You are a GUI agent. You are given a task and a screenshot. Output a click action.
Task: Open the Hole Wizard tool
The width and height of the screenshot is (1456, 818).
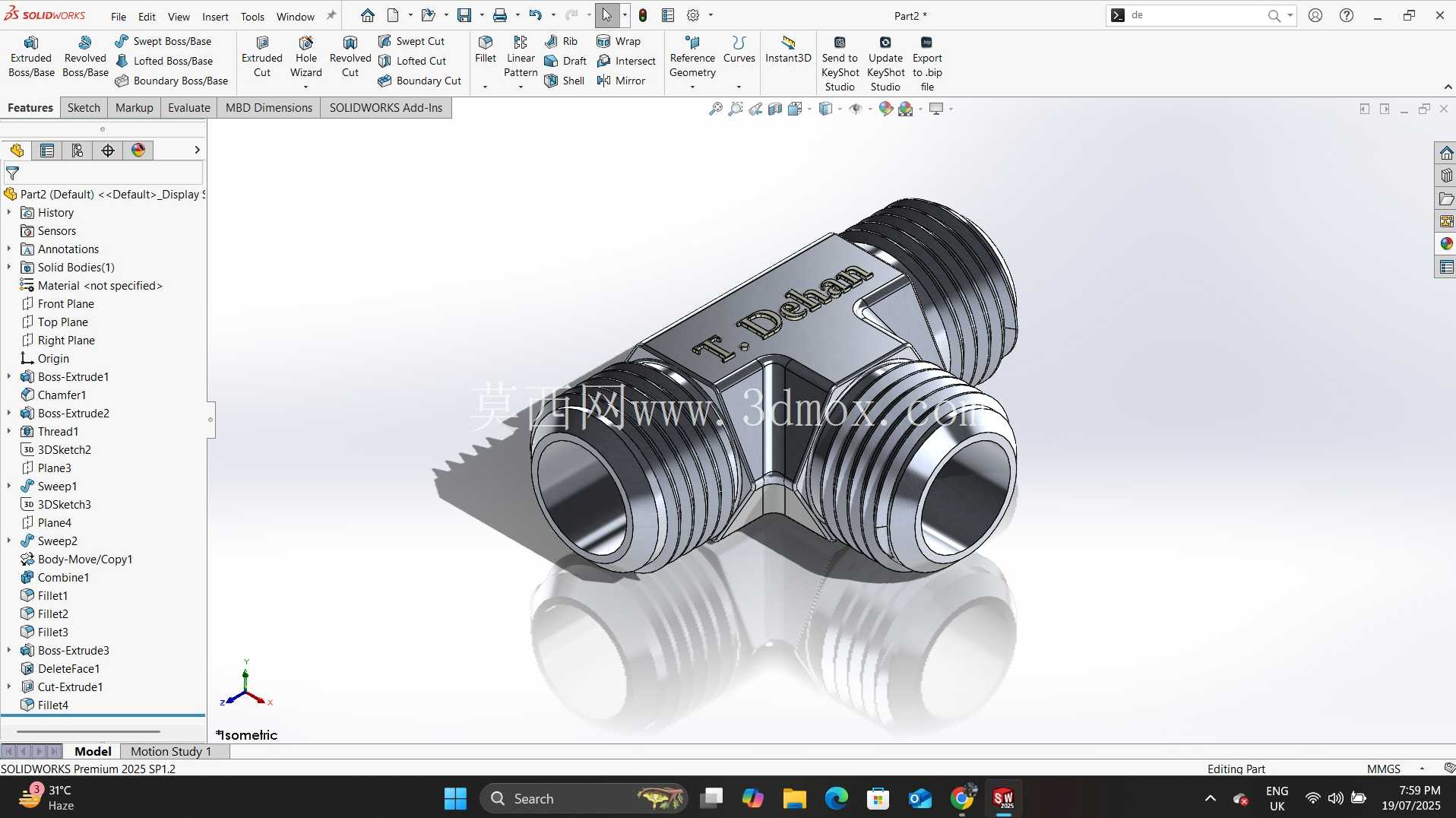pos(306,57)
